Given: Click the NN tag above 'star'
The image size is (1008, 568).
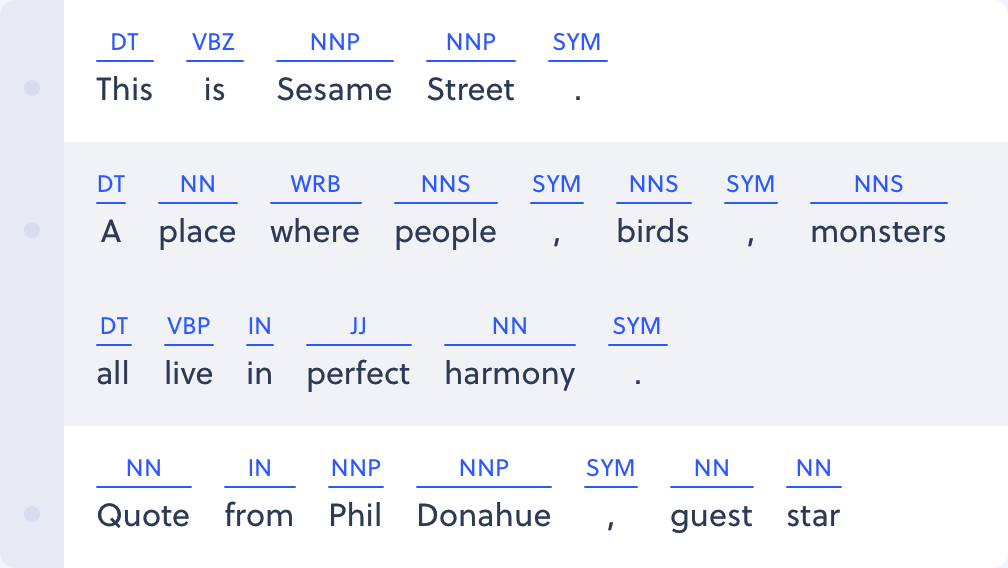Looking at the screenshot, I should pyautogui.click(x=813, y=468).
